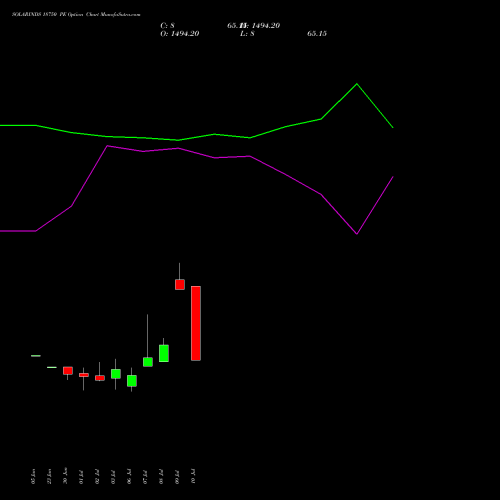This screenshot has width=500, height=500.
Task: Select the 08 Jul date axis label
Action: (161, 477)
